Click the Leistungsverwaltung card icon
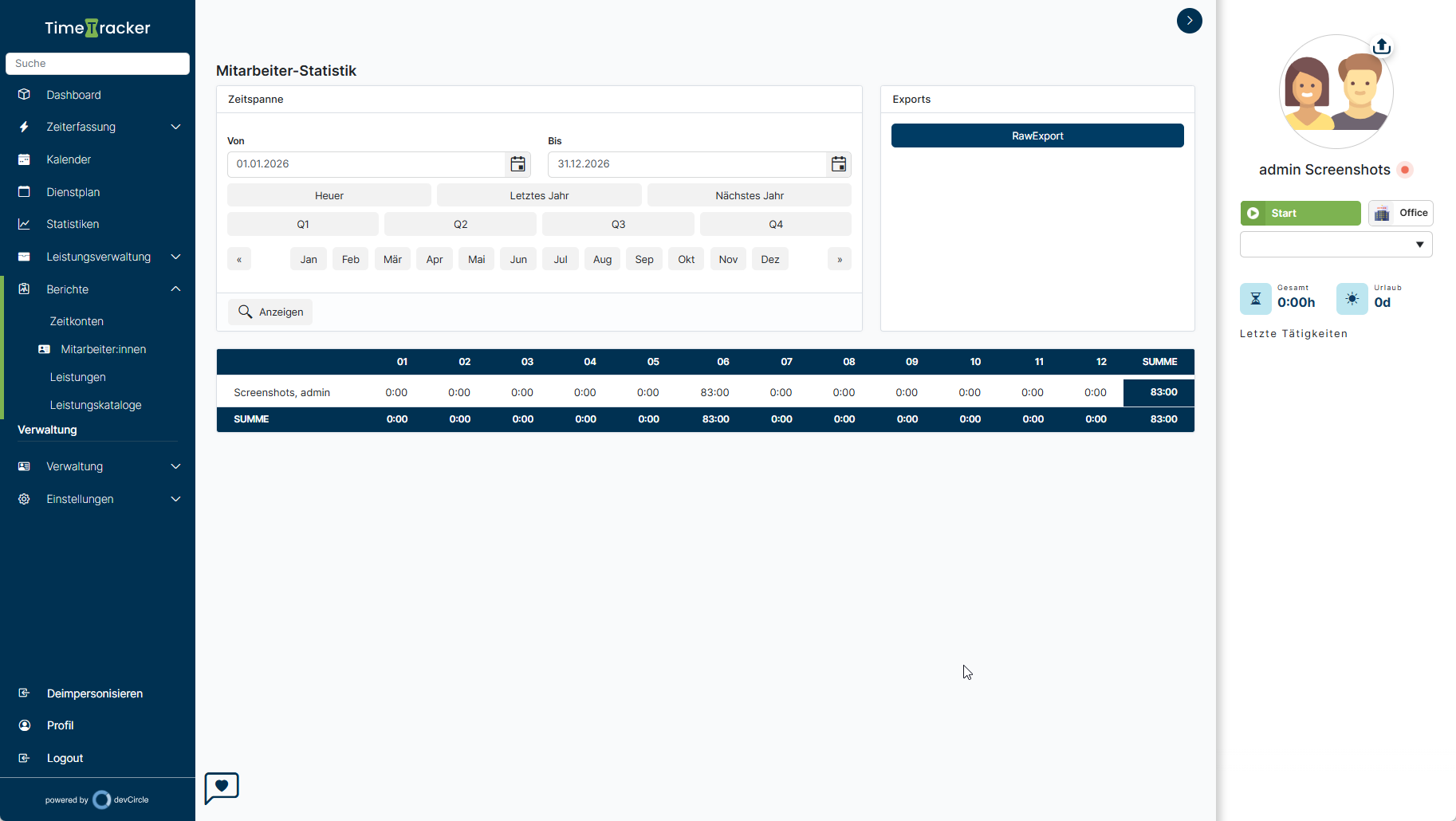Viewport: 1456px width, 821px height. (24, 257)
